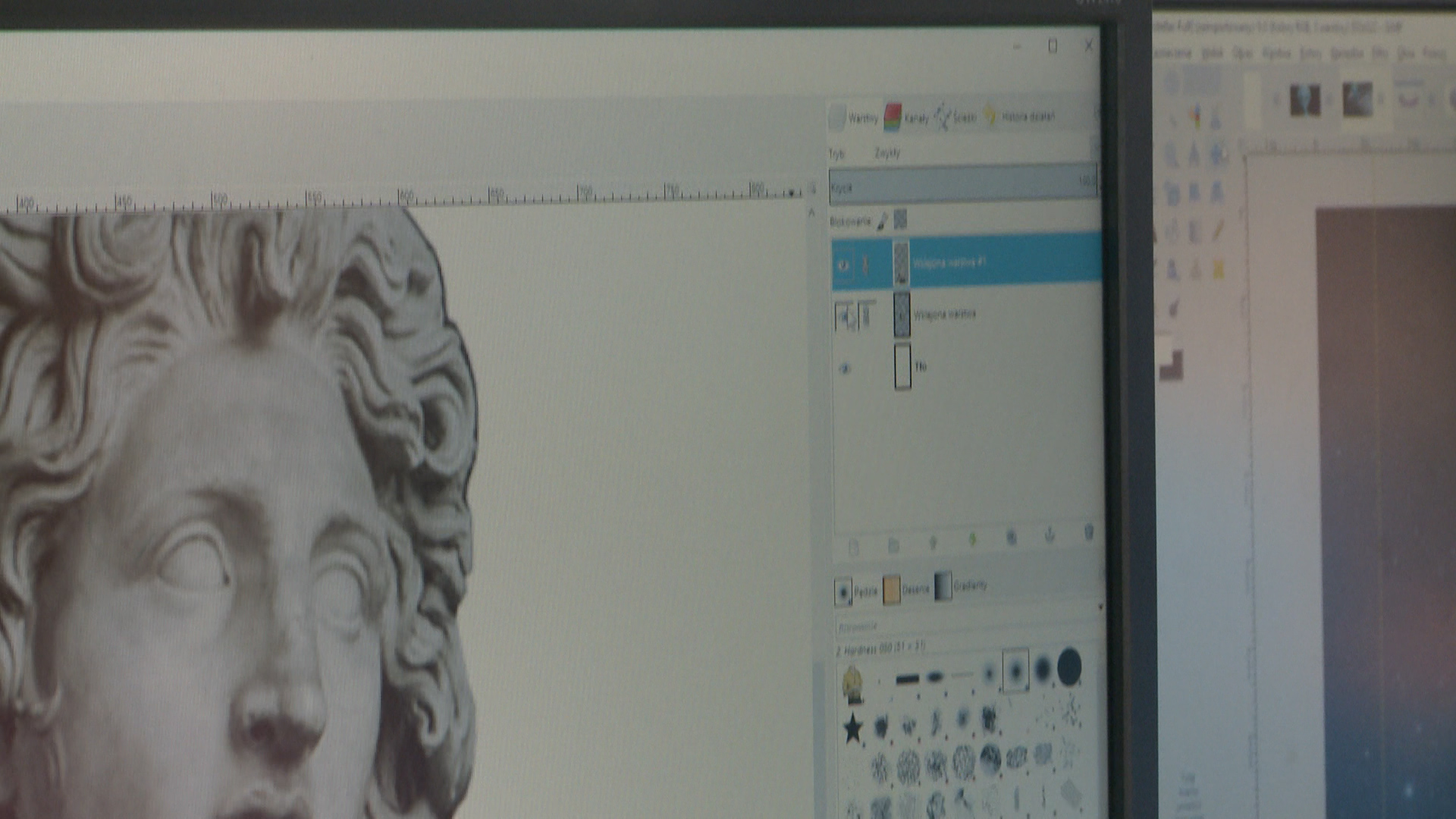Anchor the floating layer with the anchor icon

[x=1050, y=535]
